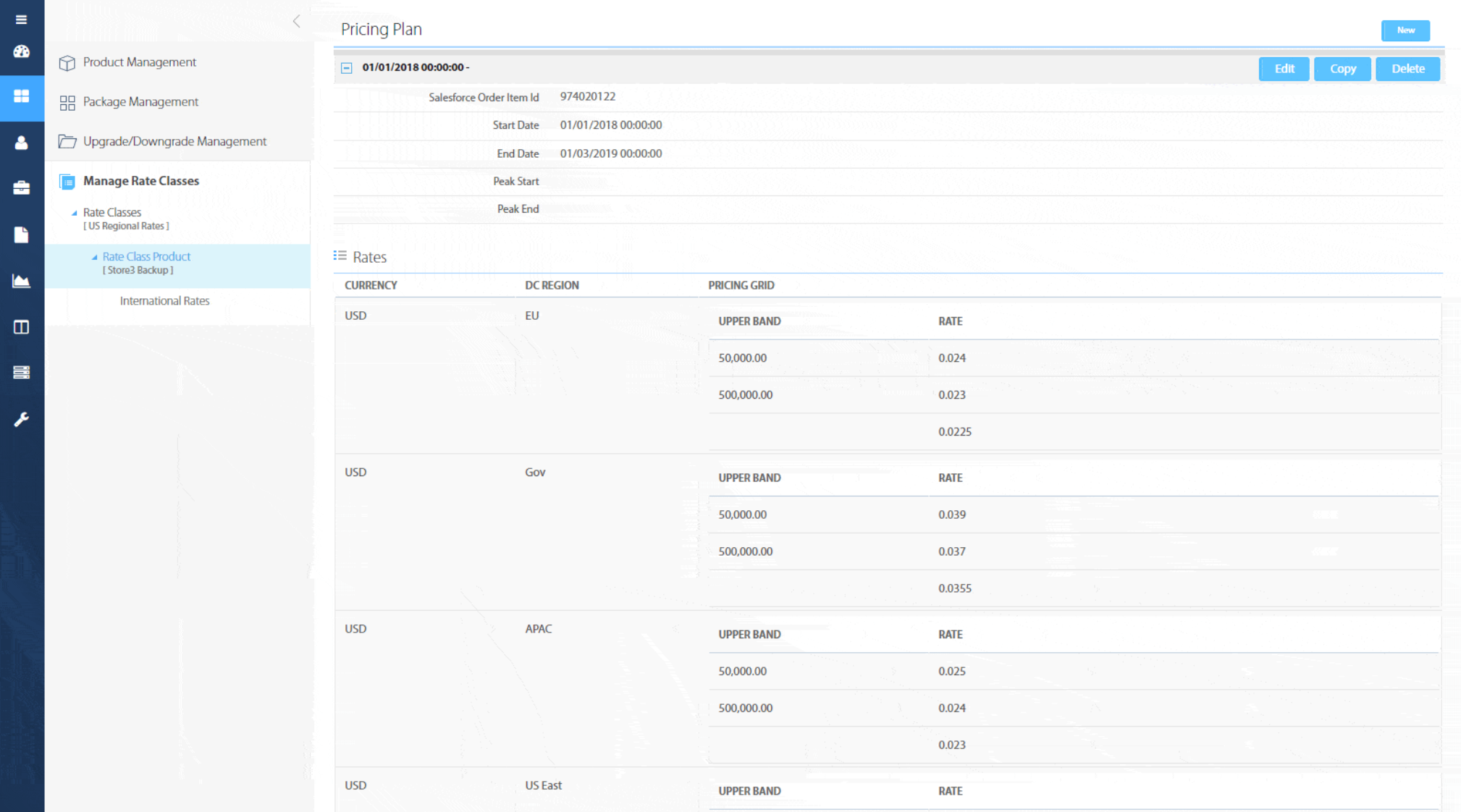The width and height of the screenshot is (1461, 812).
Task: Click the columns layout sidebar icon
Action: (21, 327)
